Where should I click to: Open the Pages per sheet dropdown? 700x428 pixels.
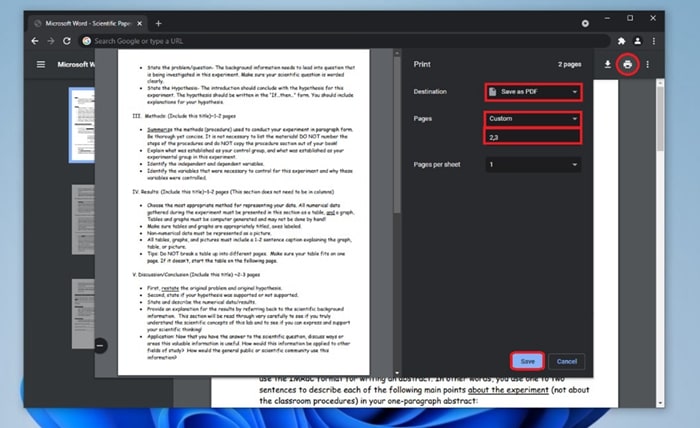click(533, 164)
